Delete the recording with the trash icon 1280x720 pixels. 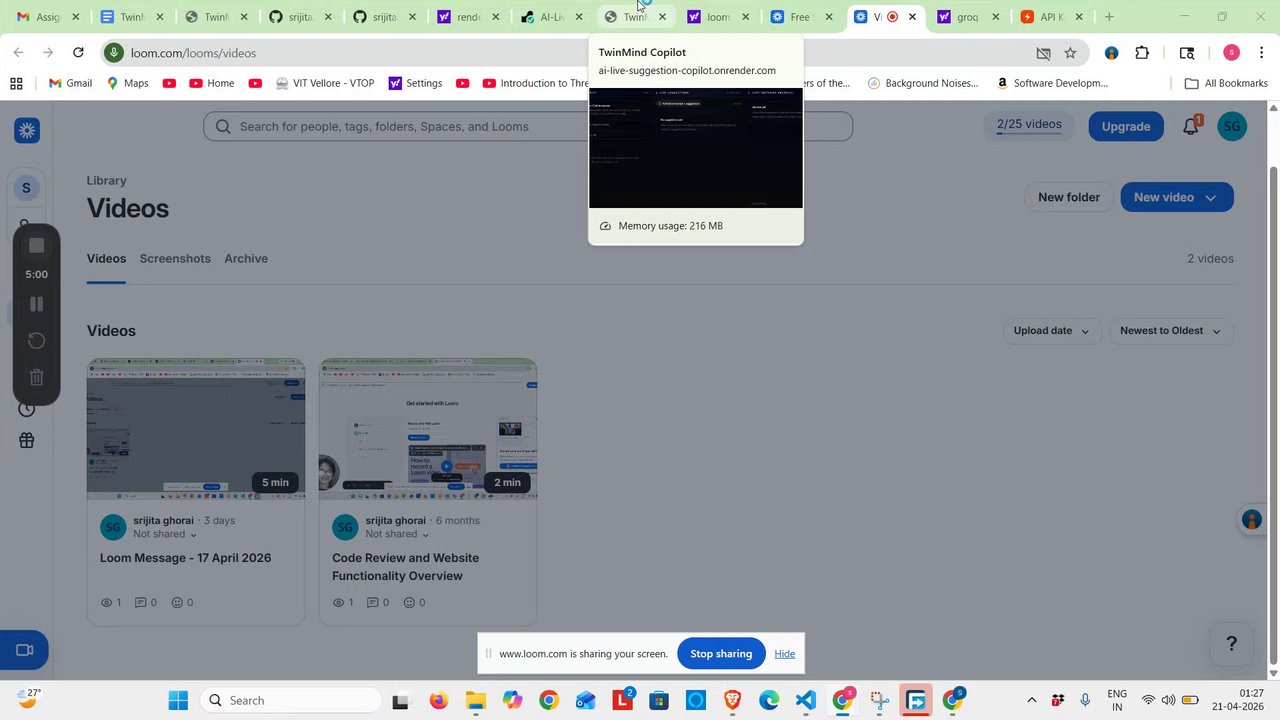point(37,377)
